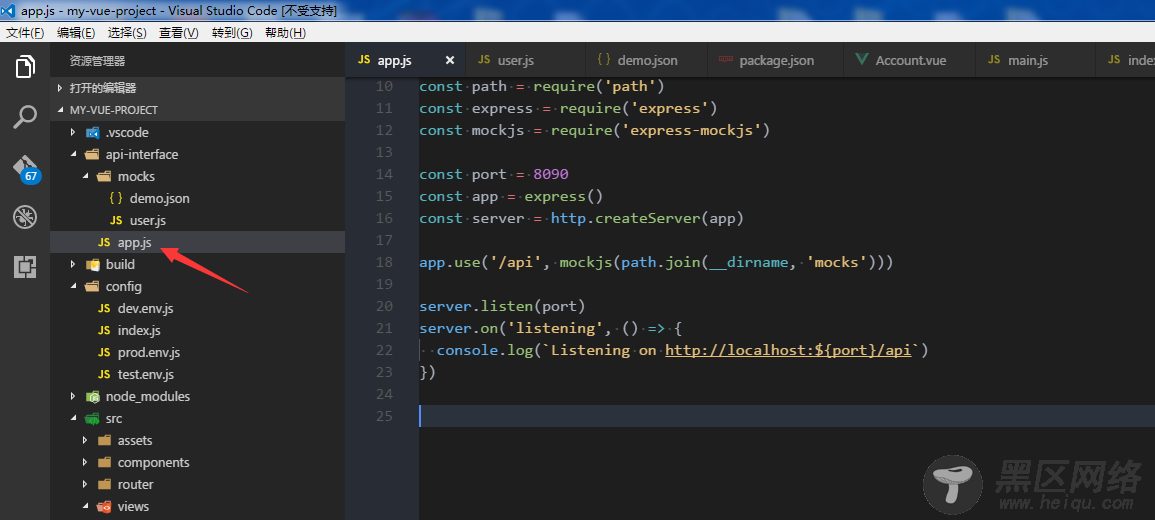This screenshot has width=1155, height=520.
Task: Click the port value 8090
Action: pos(551,175)
